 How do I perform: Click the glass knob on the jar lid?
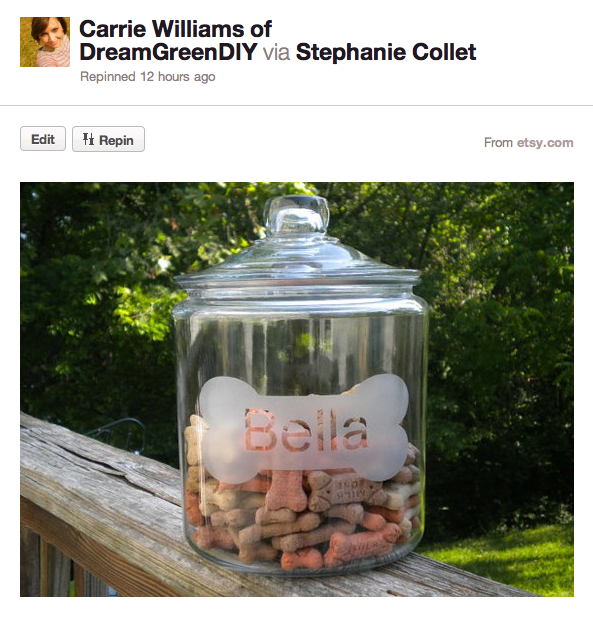[x=296, y=216]
